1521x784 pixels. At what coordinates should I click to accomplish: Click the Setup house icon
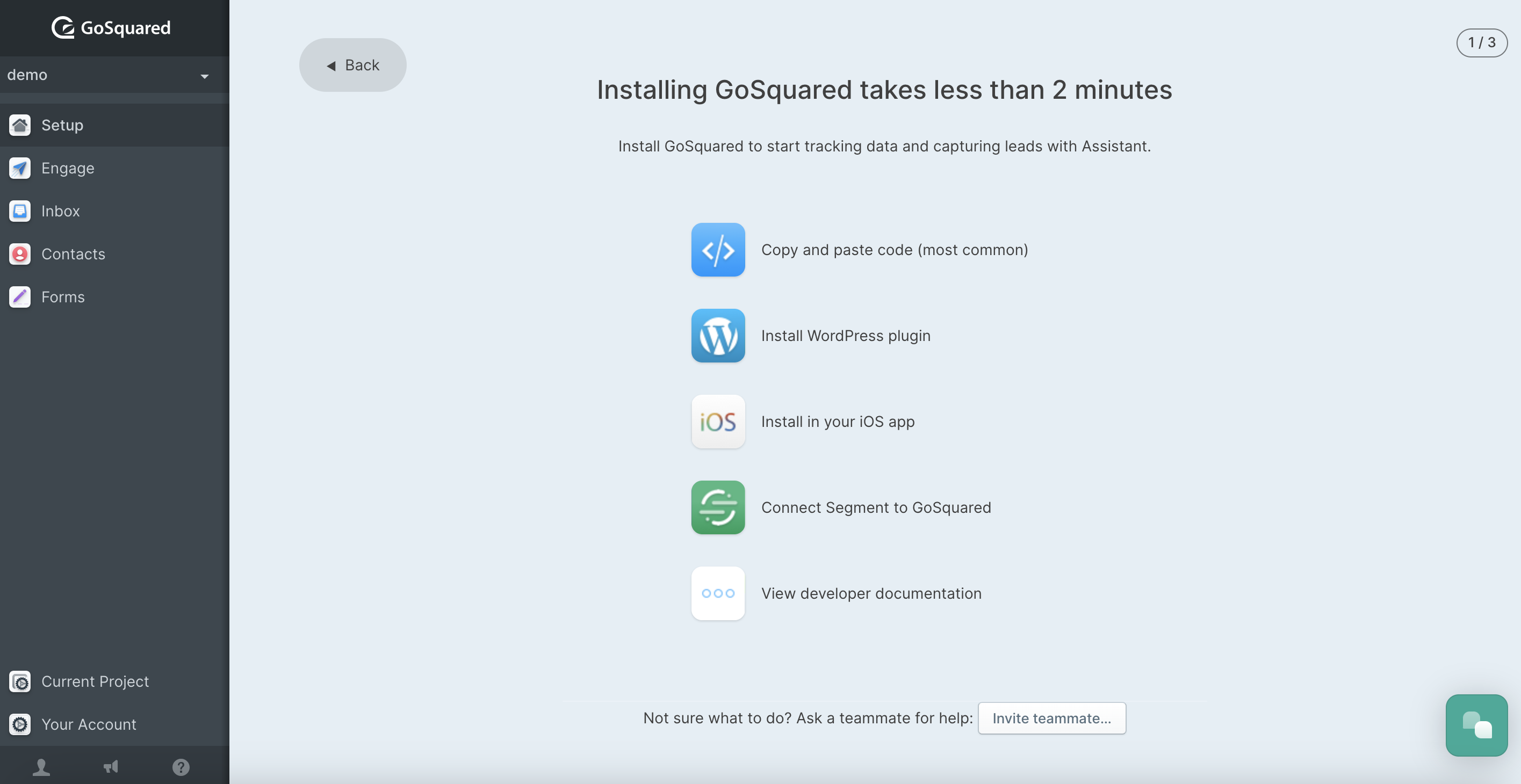tap(20, 125)
